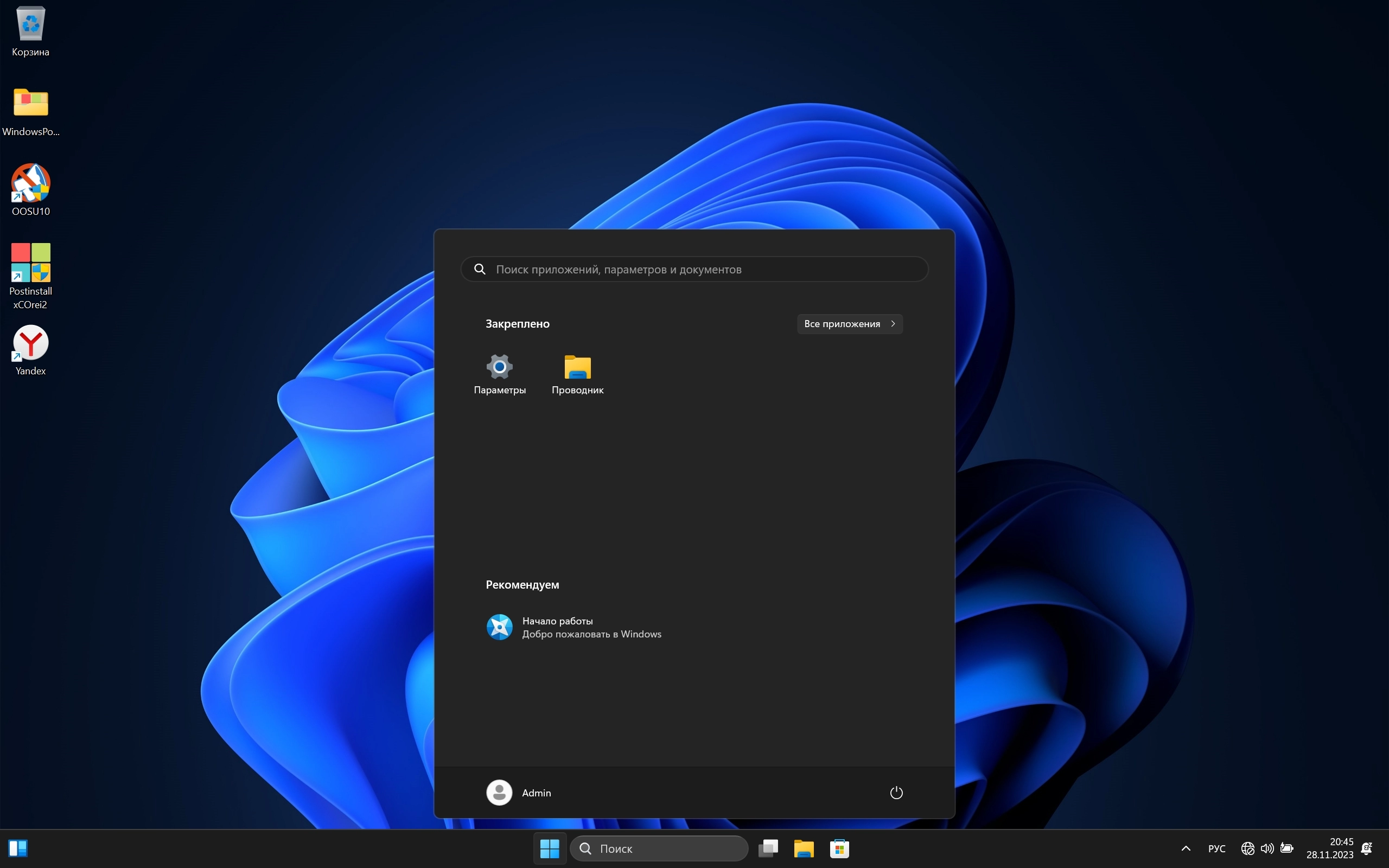Open the volume speaker tray icon
The height and width of the screenshot is (868, 1389).
[1267, 848]
